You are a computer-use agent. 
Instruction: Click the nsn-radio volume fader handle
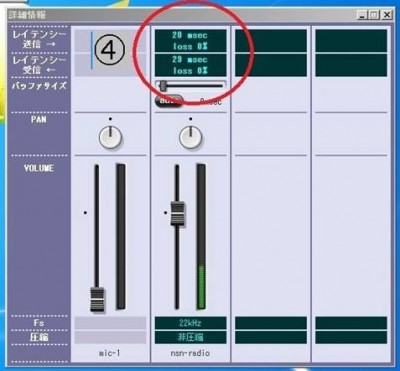click(177, 213)
